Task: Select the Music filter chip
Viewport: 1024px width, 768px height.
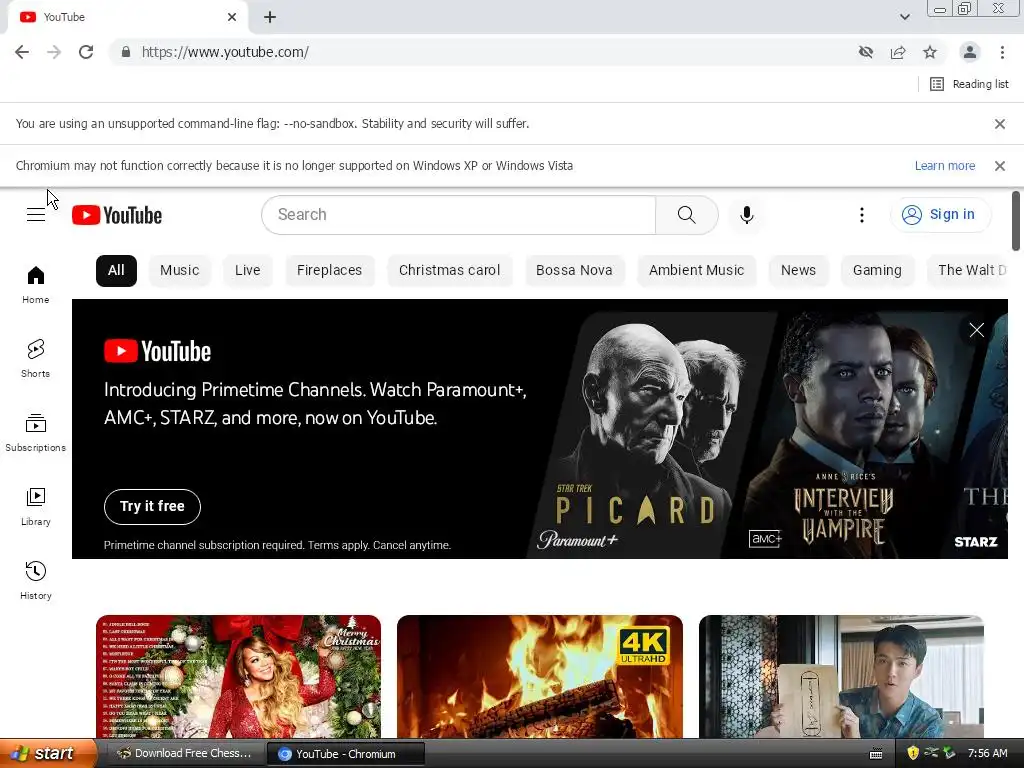Action: (180, 270)
